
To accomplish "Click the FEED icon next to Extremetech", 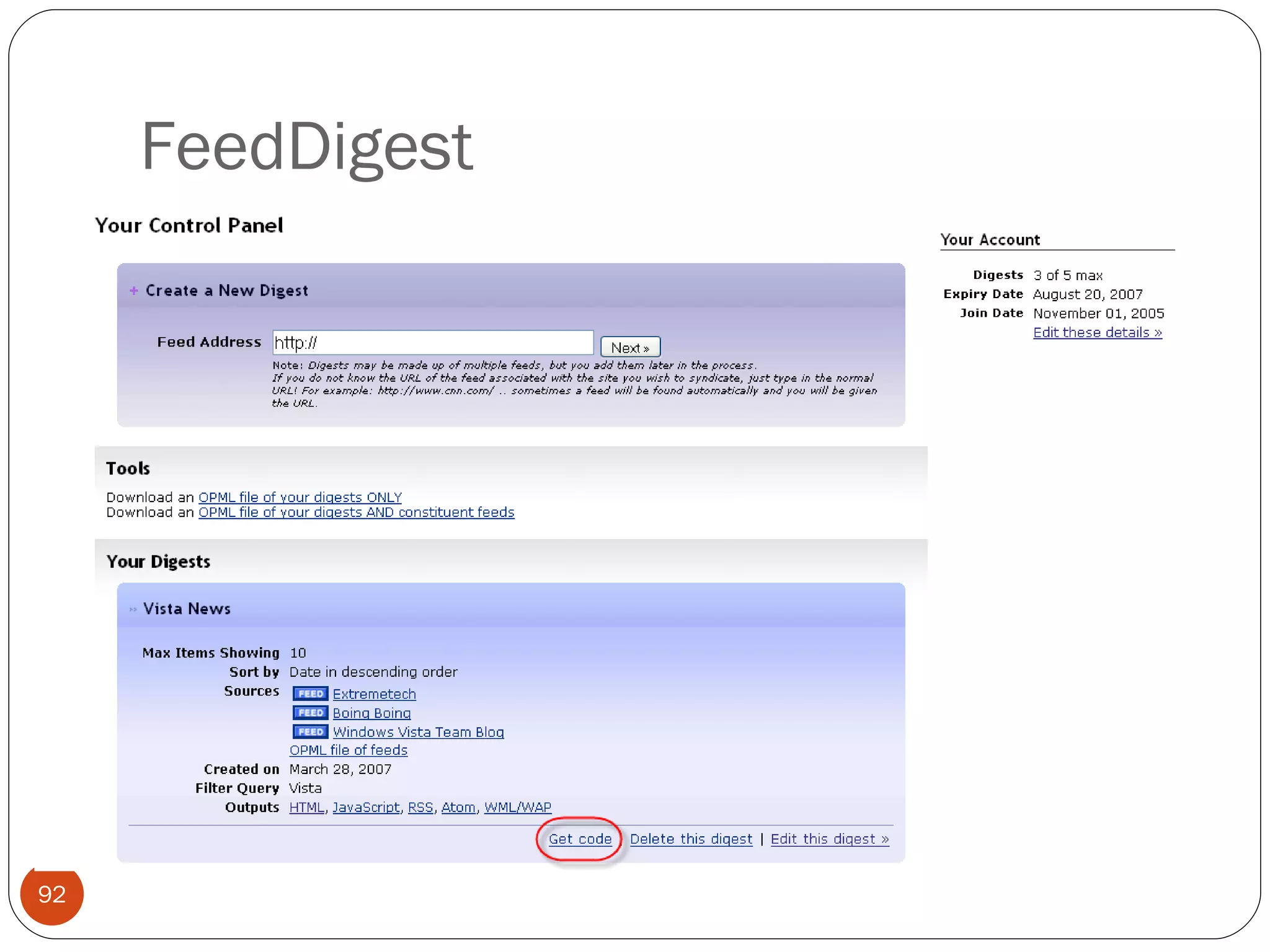I will [310, 694].
